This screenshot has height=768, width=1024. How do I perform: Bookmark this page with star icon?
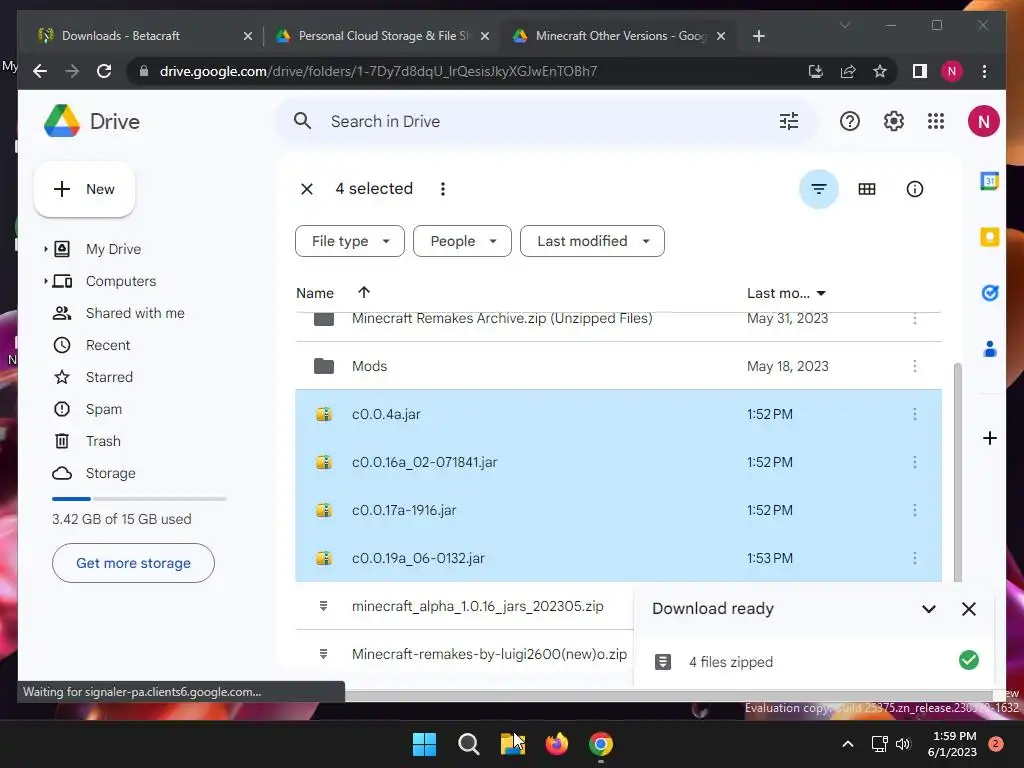click(x=880, y=71)
